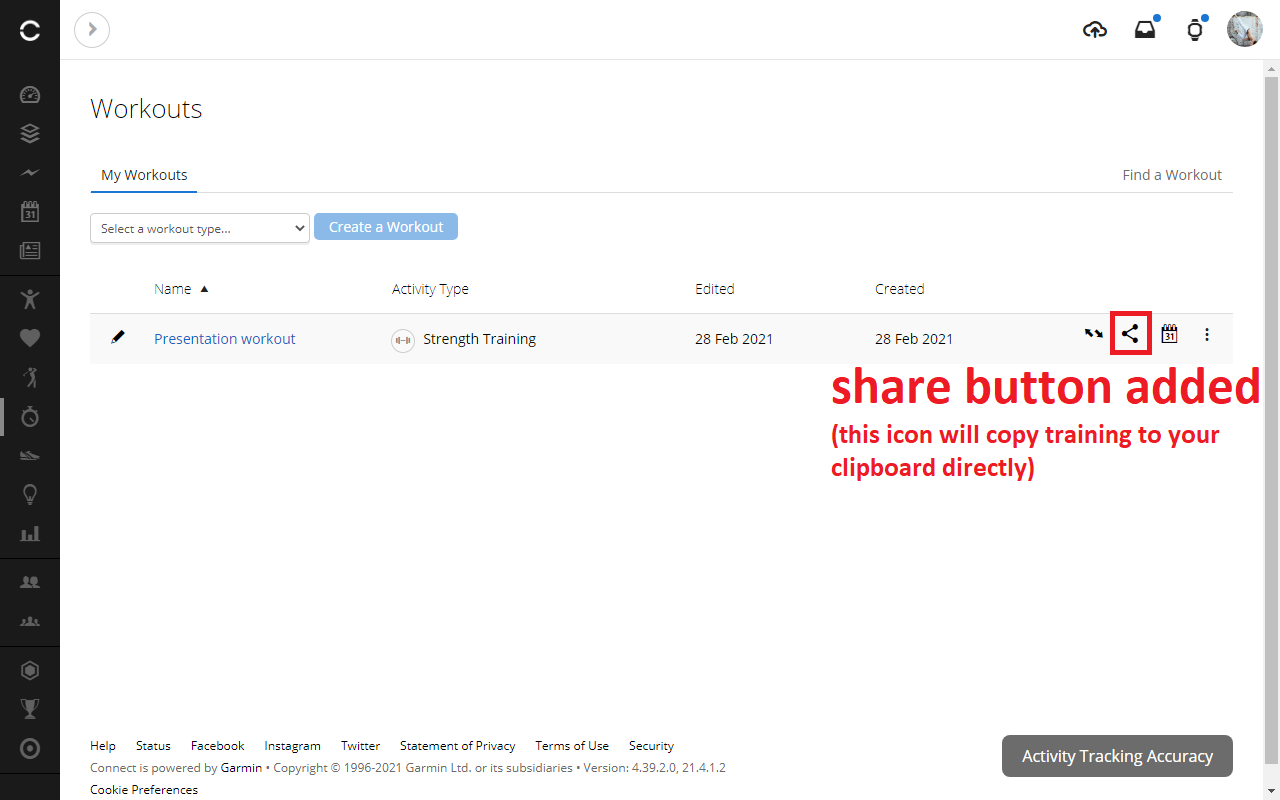
Task: Open the circular goals icon in sidebar
Action: pos(30,748)
